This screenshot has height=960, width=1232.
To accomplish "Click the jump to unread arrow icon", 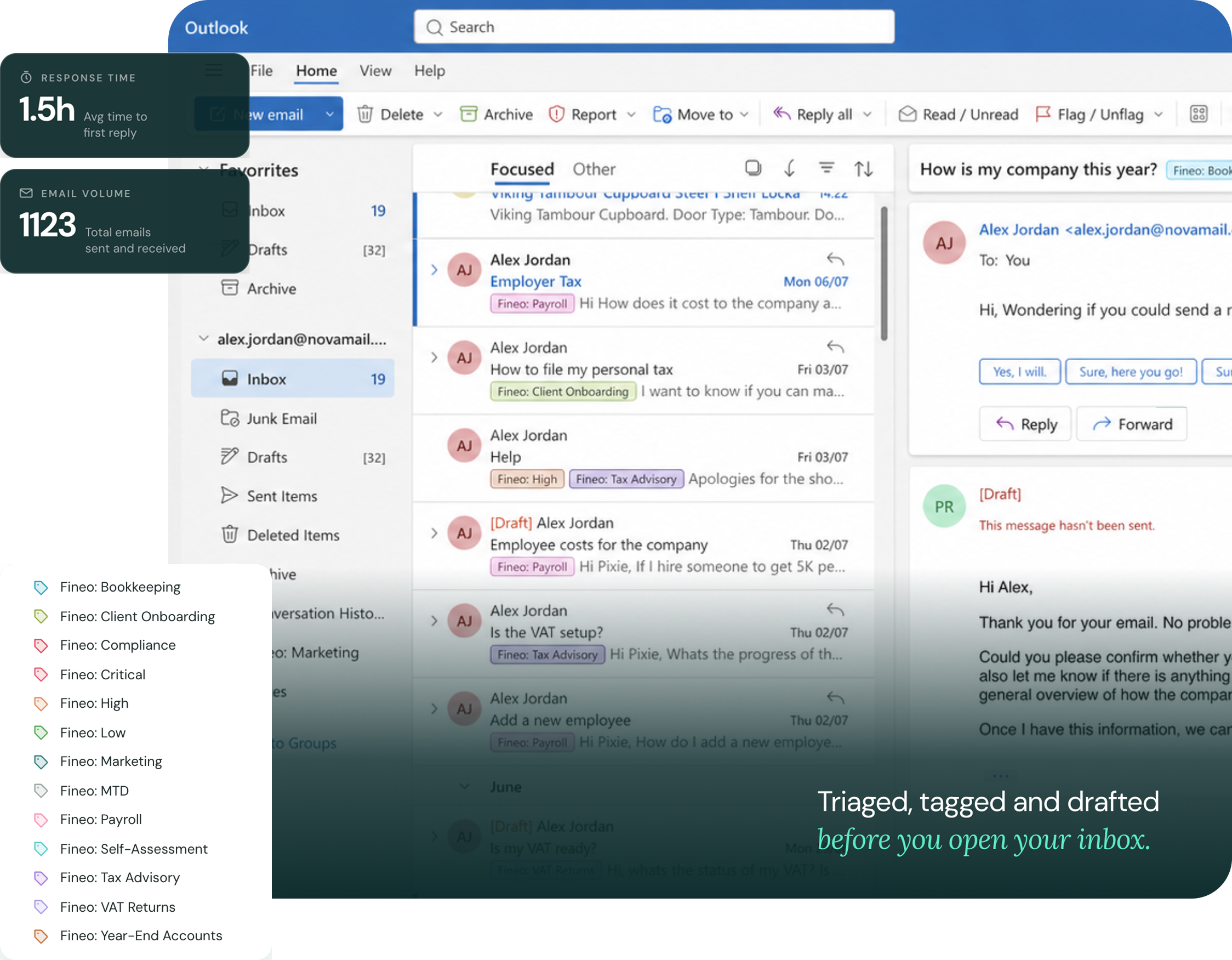I will [x=789, y=168].
